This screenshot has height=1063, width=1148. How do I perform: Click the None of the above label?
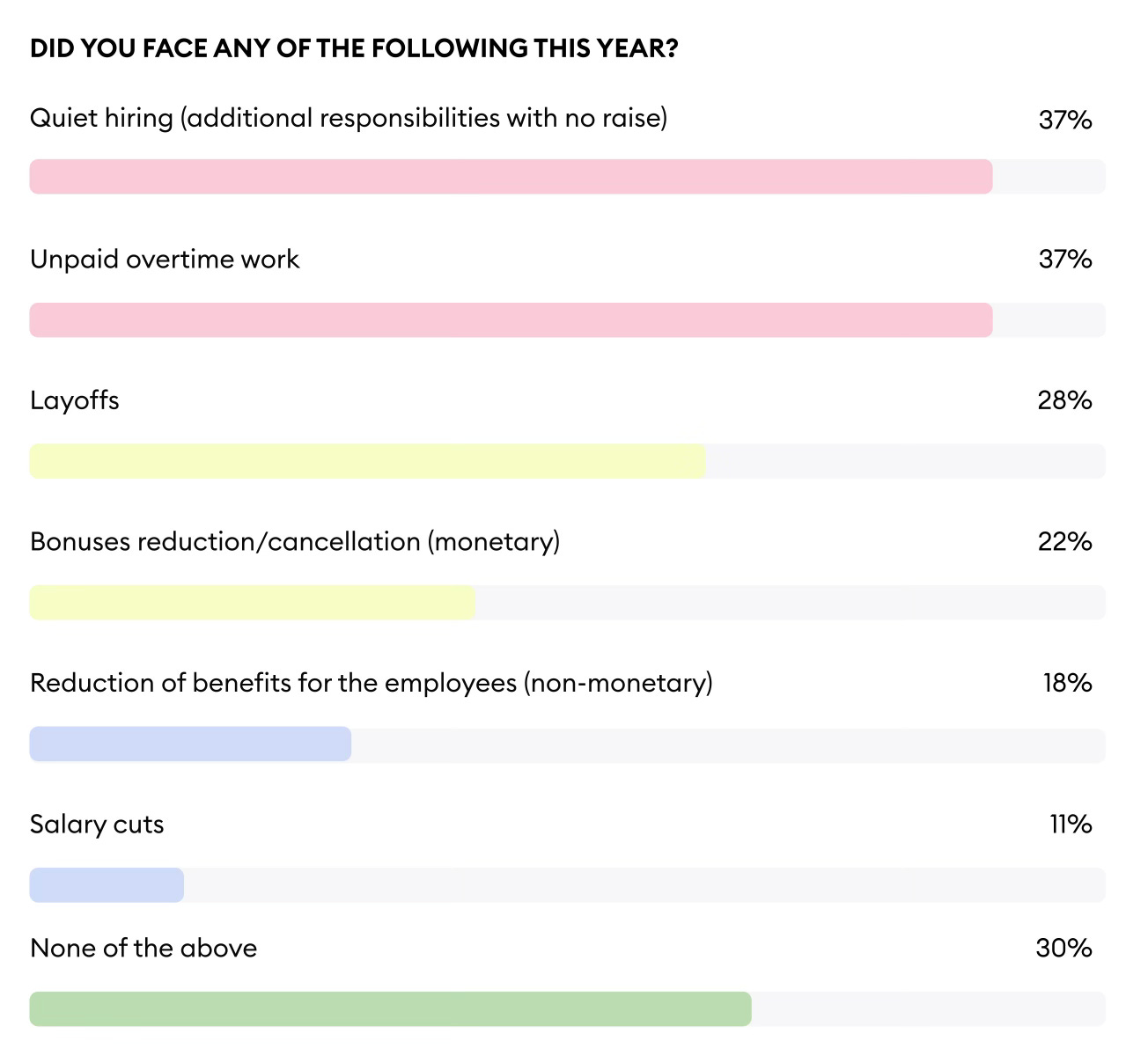(x=143, y=948)
